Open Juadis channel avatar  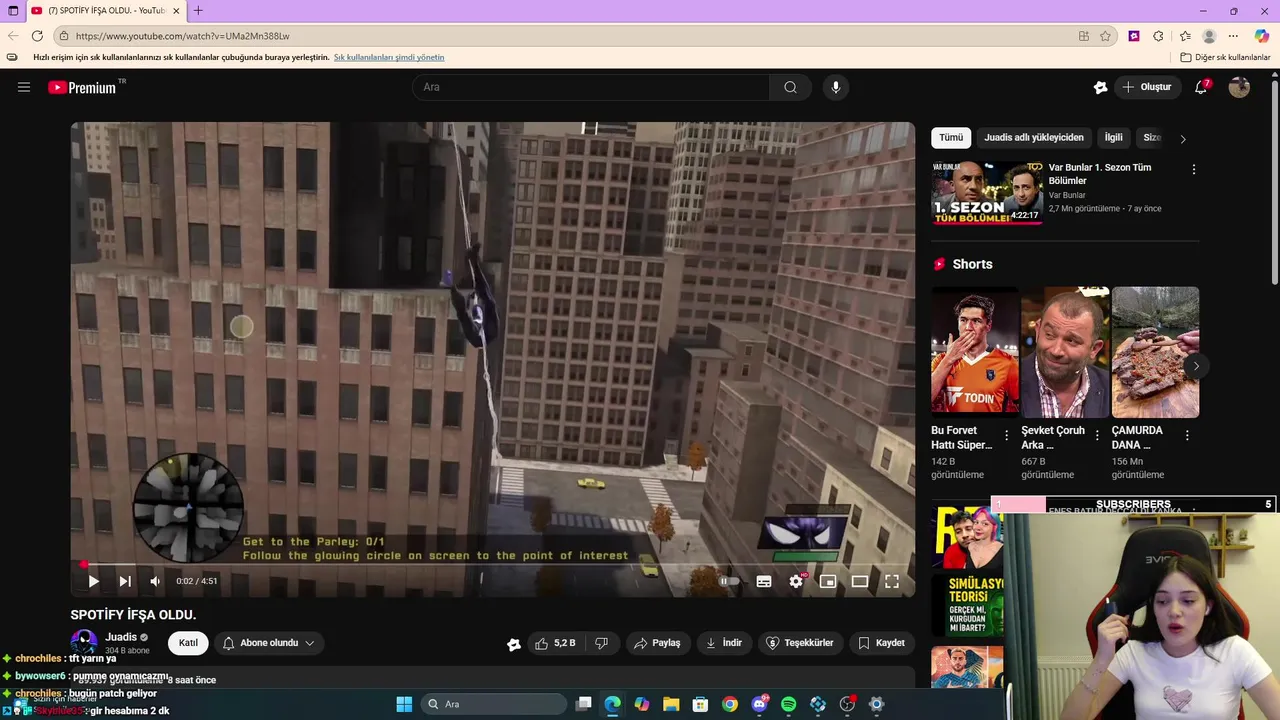click(84, 642)
